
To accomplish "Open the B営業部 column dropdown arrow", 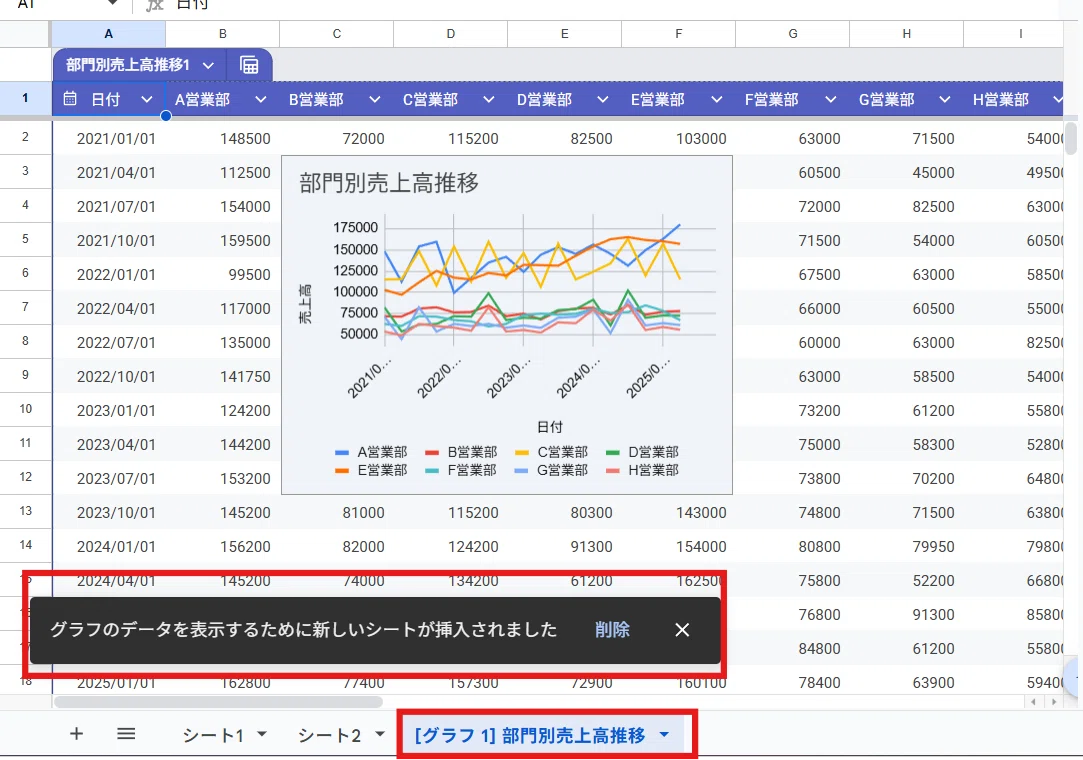I will [374, 99].
